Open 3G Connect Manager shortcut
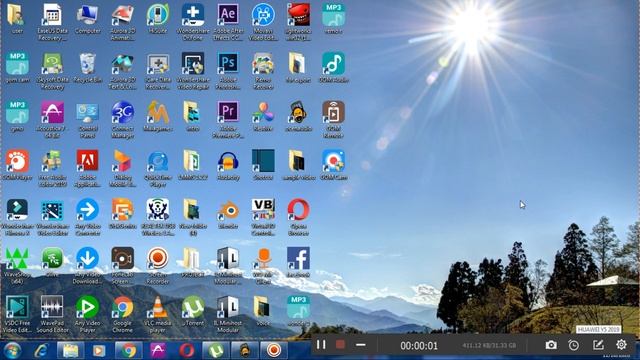The height and width of the screenshot is (360, 640). pos(122,120)
